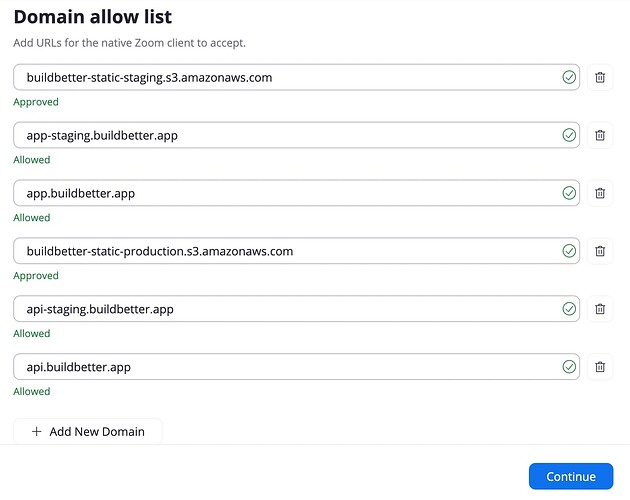
Task: Click the blue Continue button
Action: (x=571, y=477)
